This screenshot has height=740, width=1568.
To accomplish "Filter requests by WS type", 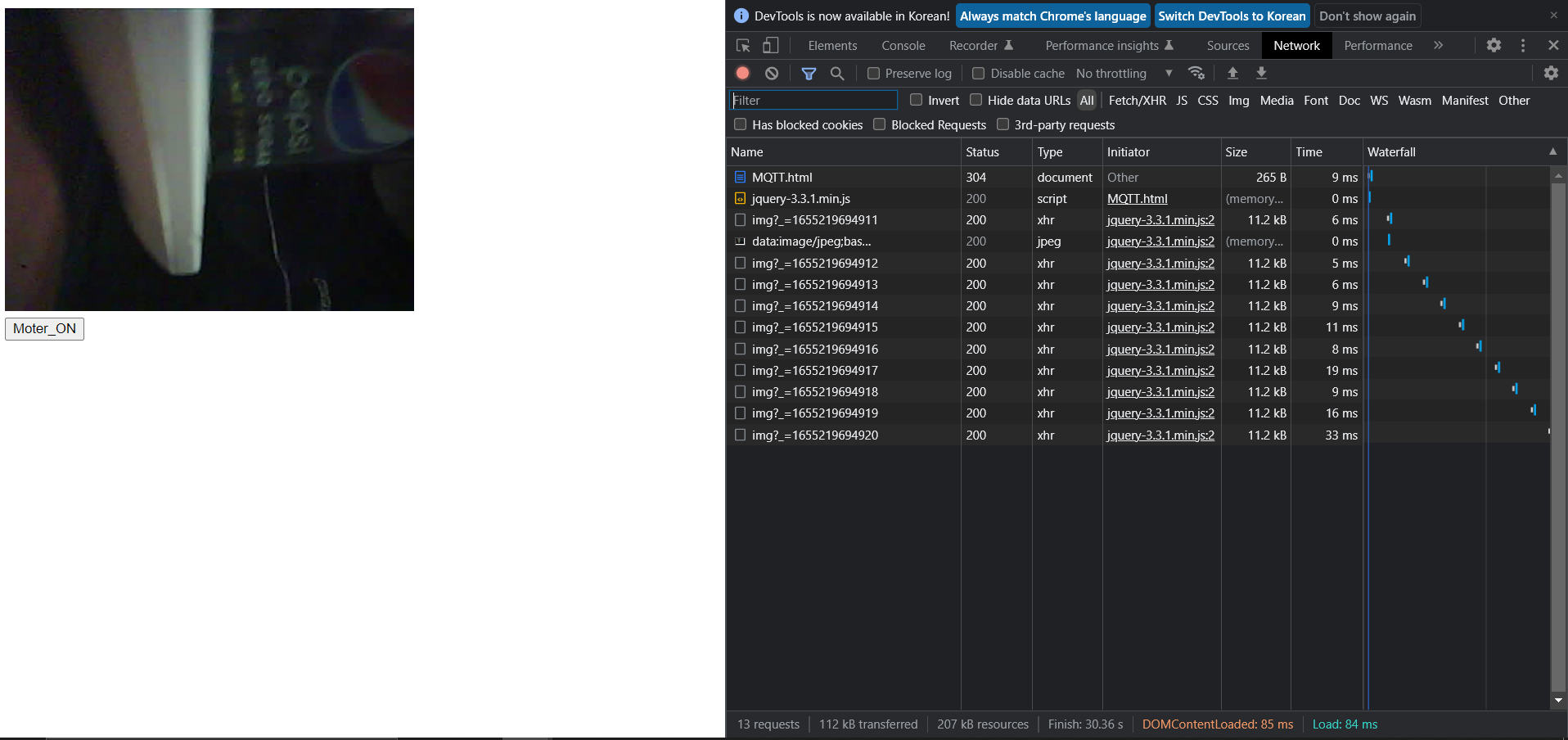I will point(1379,100).
